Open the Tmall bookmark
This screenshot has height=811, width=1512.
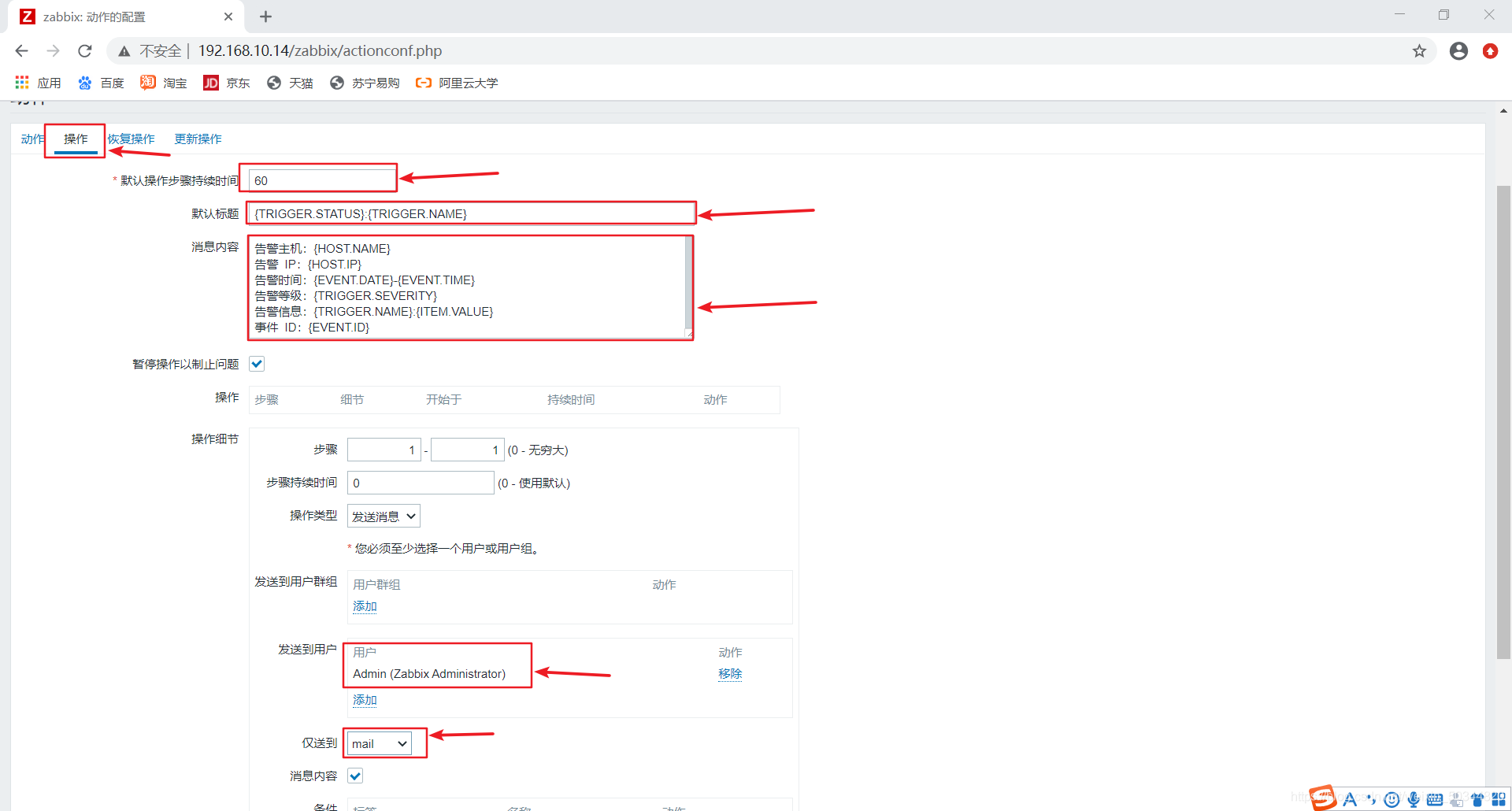pyautogui.click(x=290, y=83)
